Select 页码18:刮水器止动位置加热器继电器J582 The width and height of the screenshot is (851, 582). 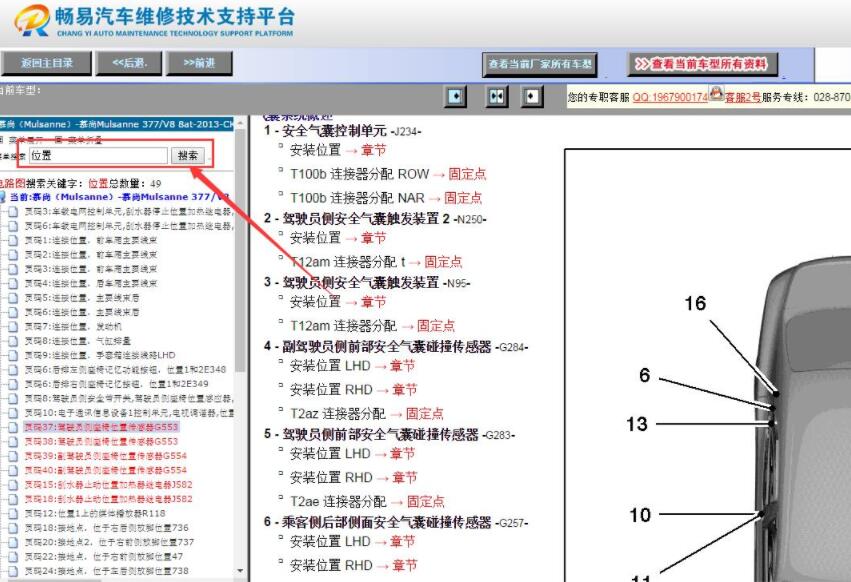[109, 499]
